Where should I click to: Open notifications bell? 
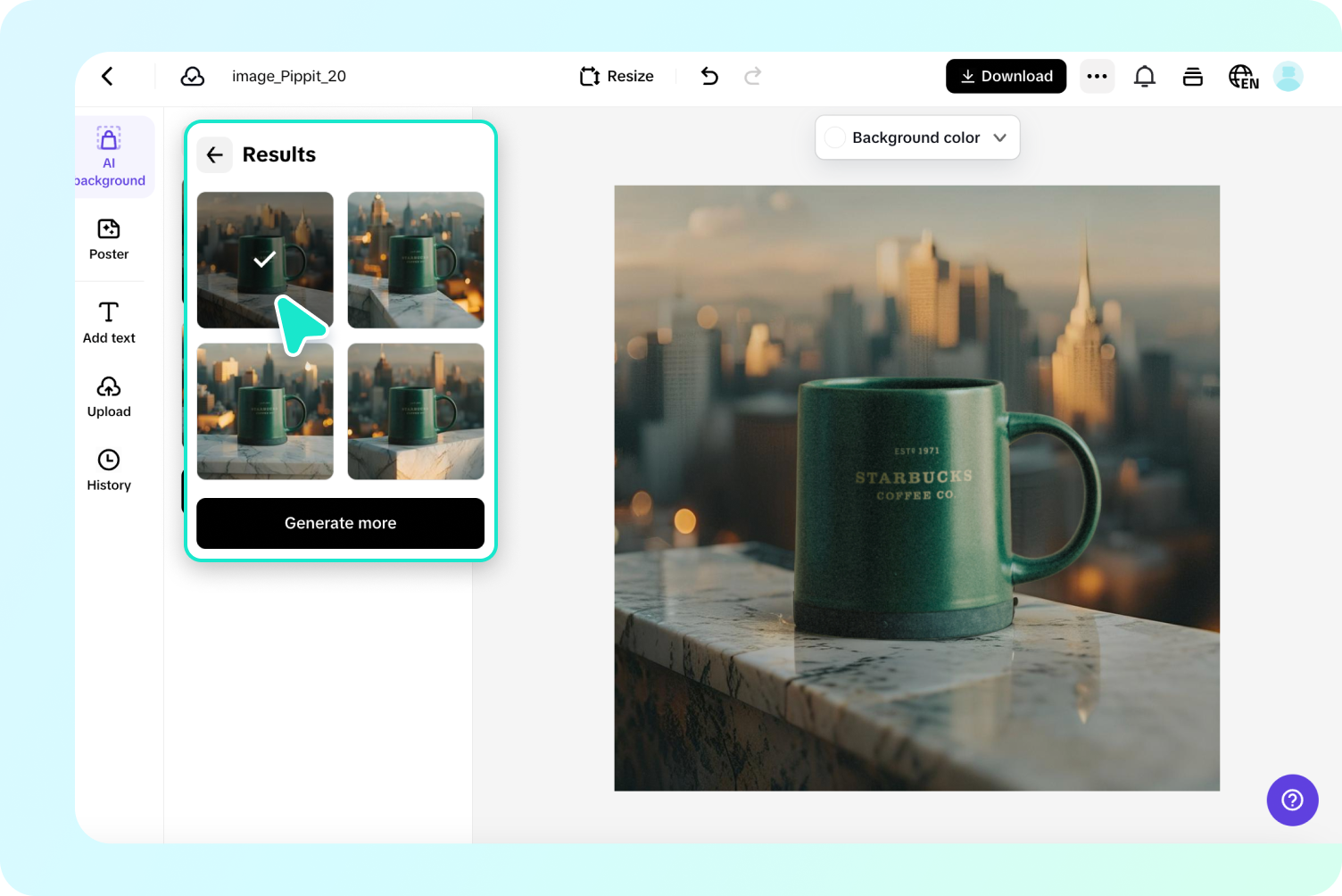pos(1145,77)
